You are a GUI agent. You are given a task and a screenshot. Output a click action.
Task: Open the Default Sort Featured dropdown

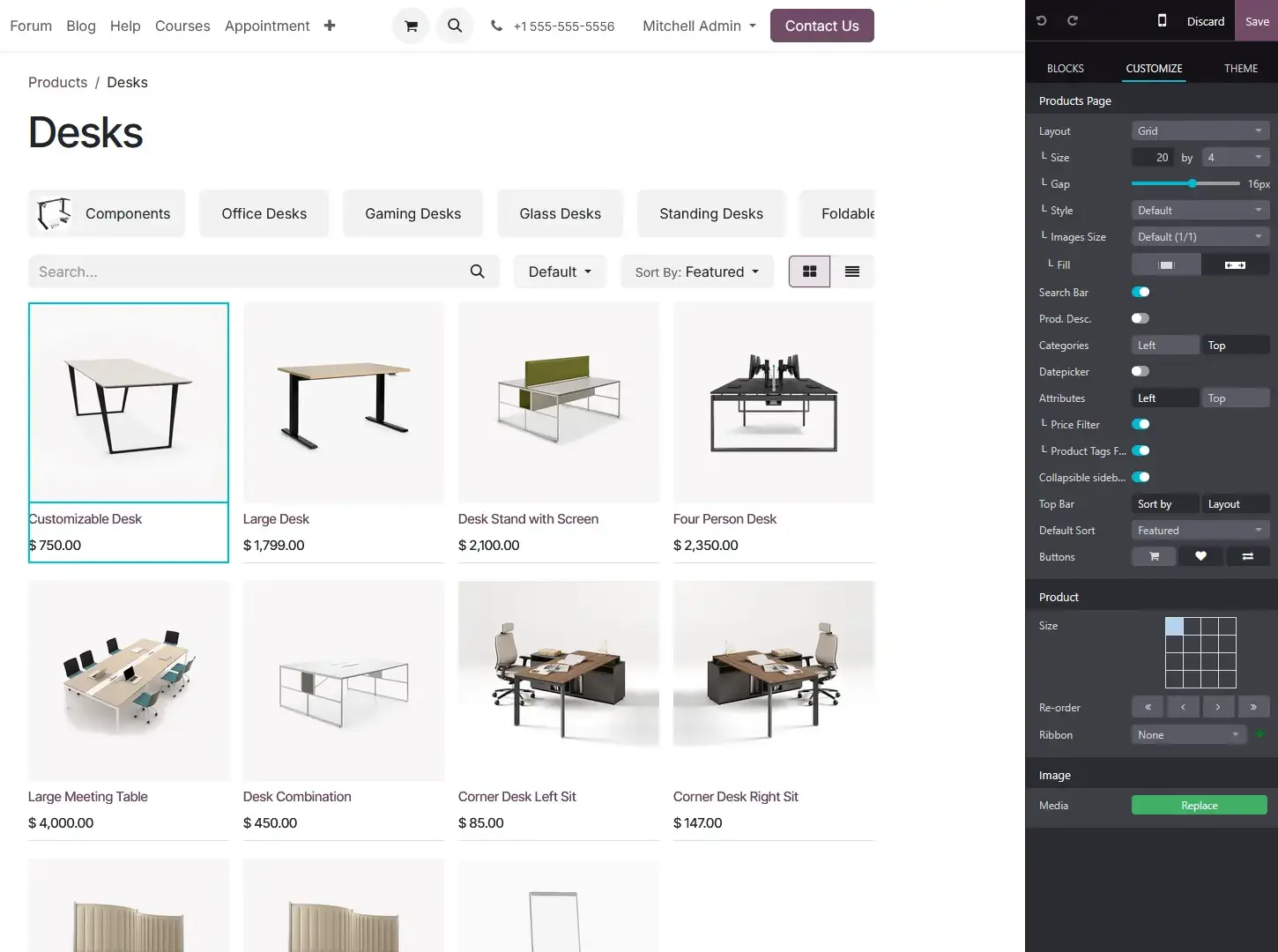click(1200, 530)
